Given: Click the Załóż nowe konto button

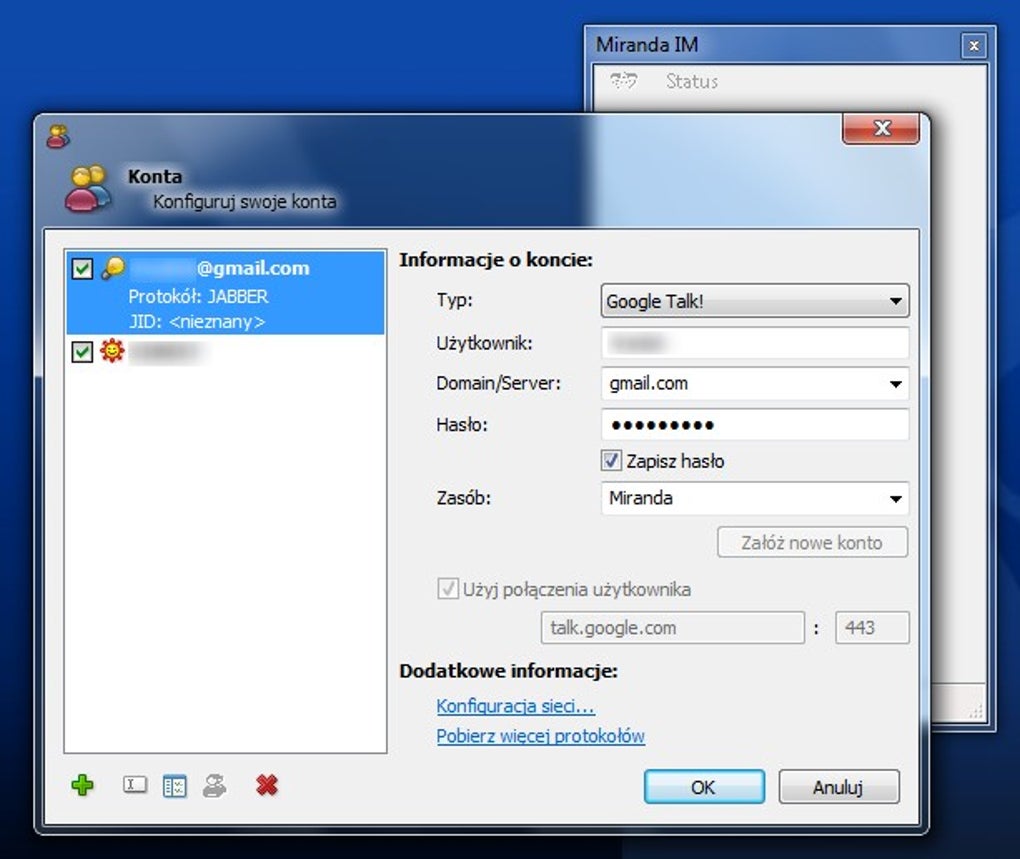Looking at the screenshot, I should coord(812,542).
